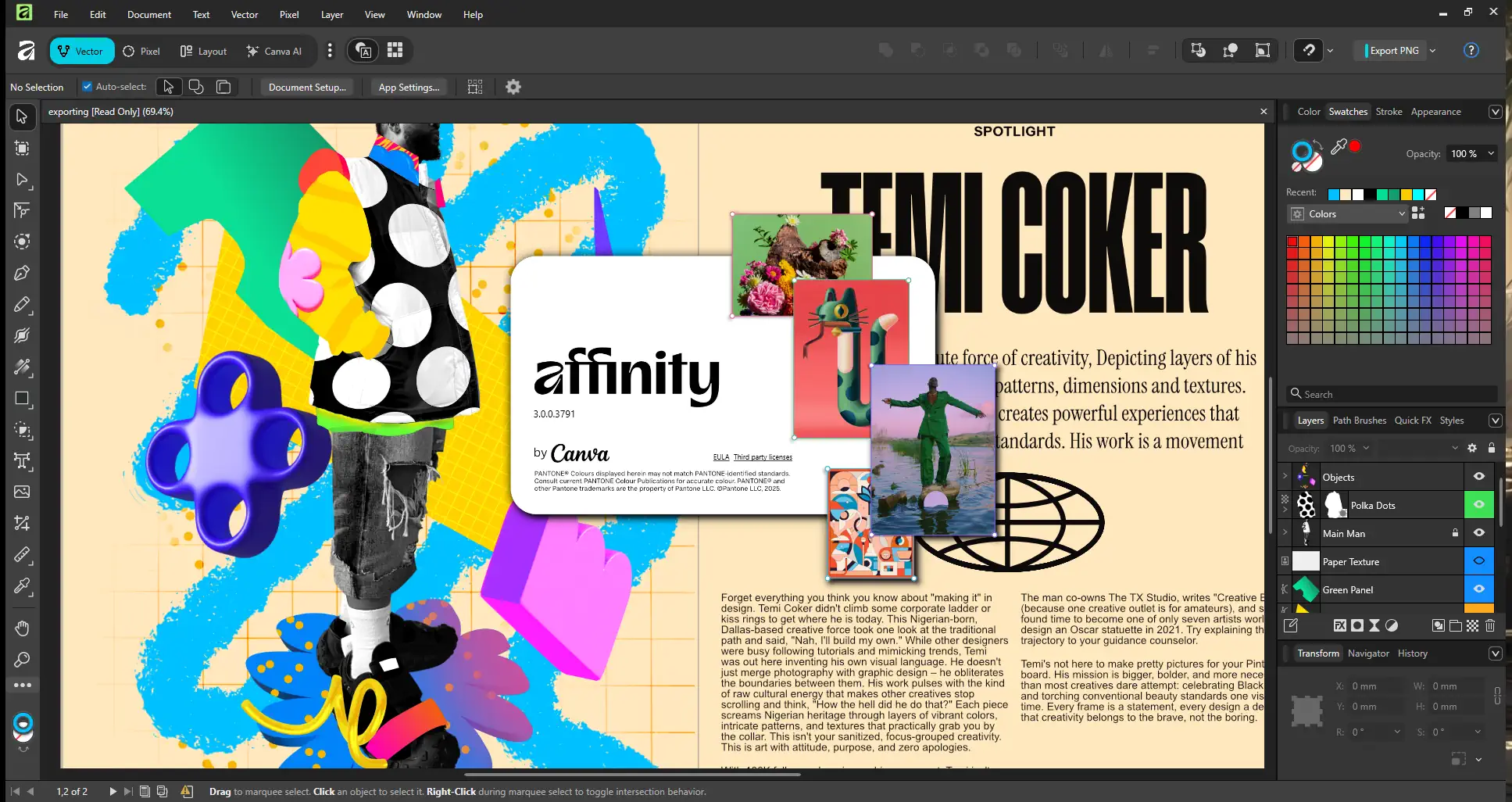Image resolution: width=1512 pixels, height=802 pixels.
Task: Select the Move tool in the left toolbar
Action: (x=22, y=116)
